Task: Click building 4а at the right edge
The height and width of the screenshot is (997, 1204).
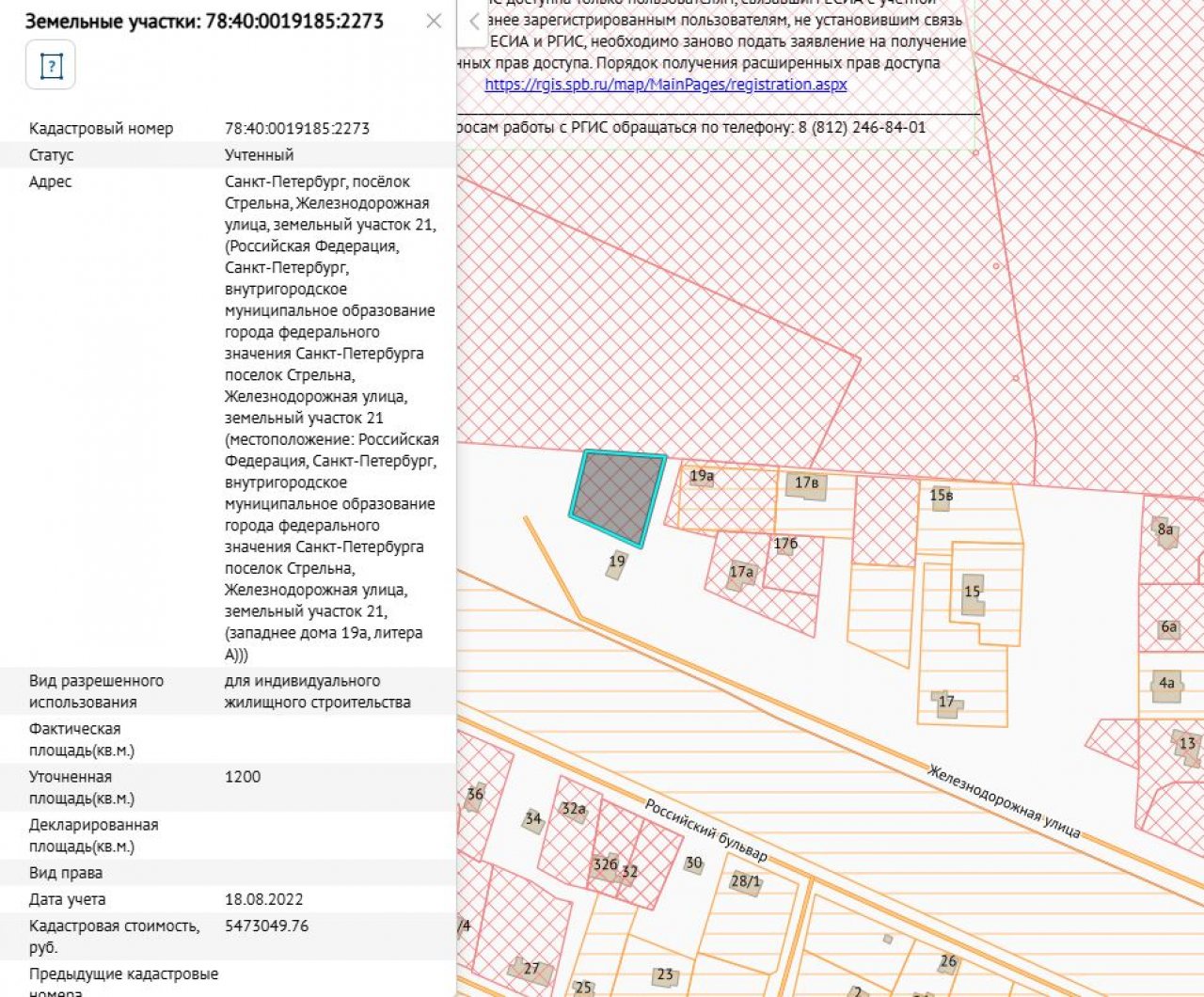Action: (x=1166, y=685)
